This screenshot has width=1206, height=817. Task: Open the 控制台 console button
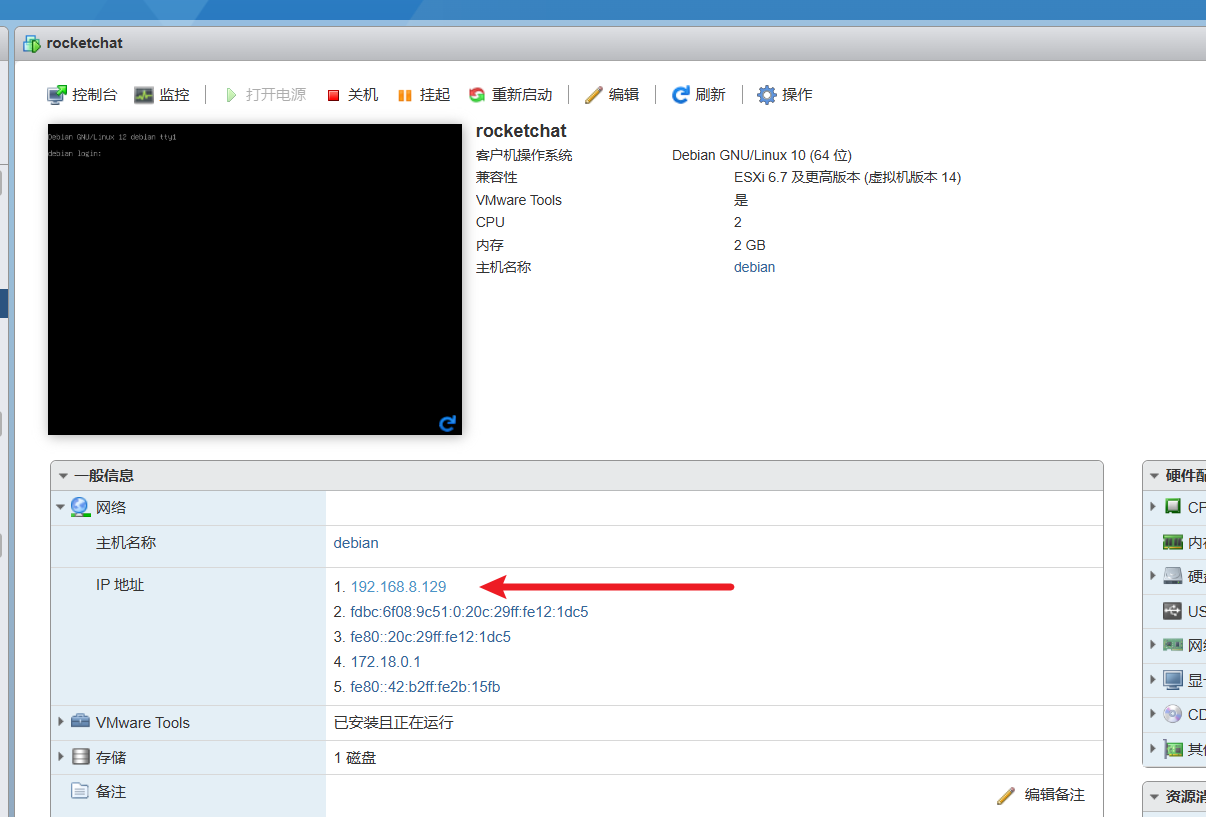(x=82, y=95)
